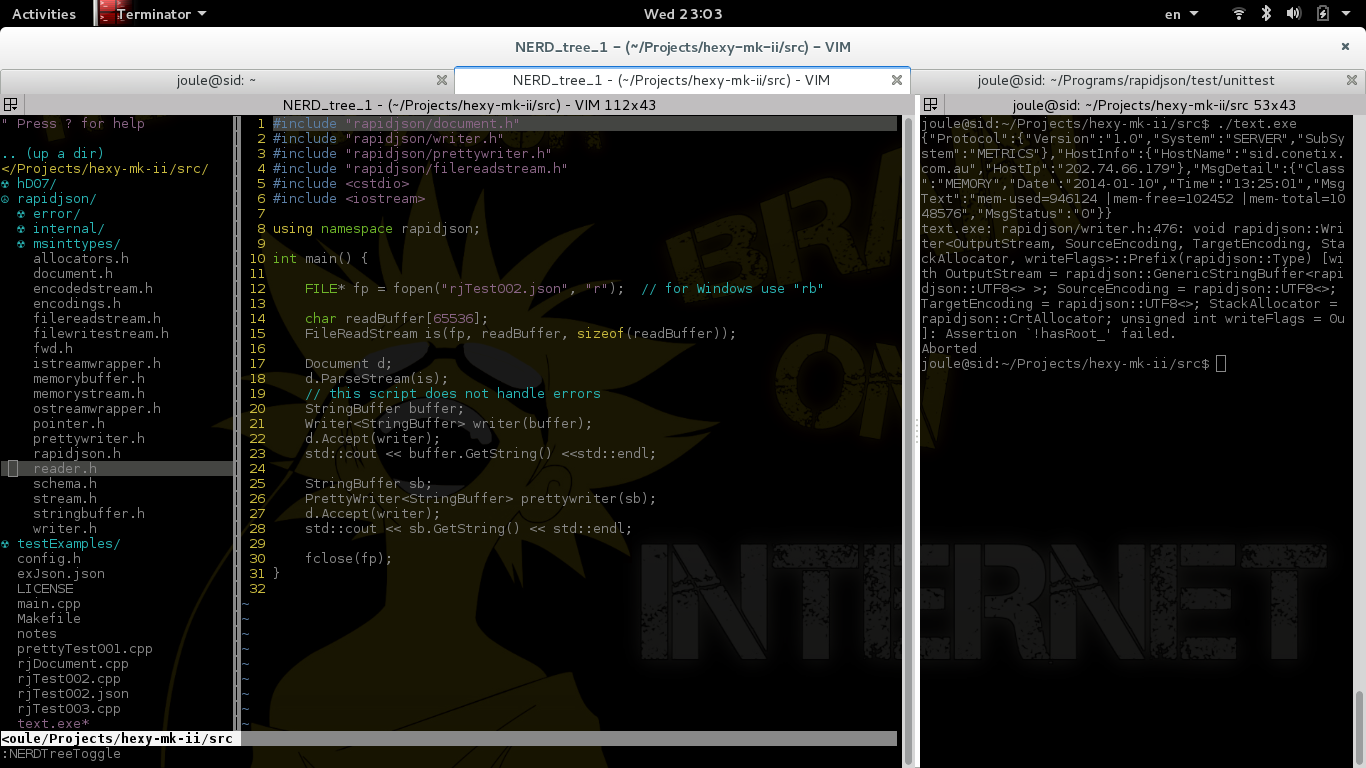Click the fopen("rjTest002.json") line
The height and width of the screenshot is (768, 1366).
[564, 288]
